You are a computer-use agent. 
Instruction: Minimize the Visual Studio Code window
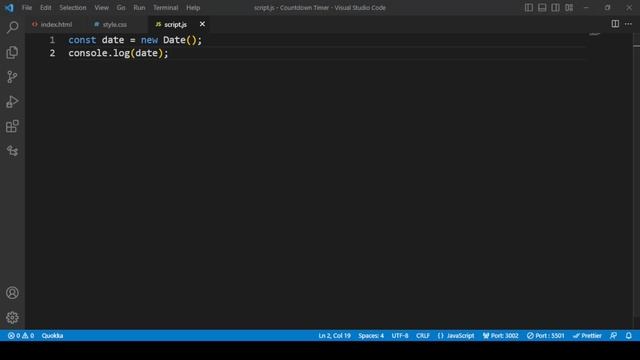point(586,8)
